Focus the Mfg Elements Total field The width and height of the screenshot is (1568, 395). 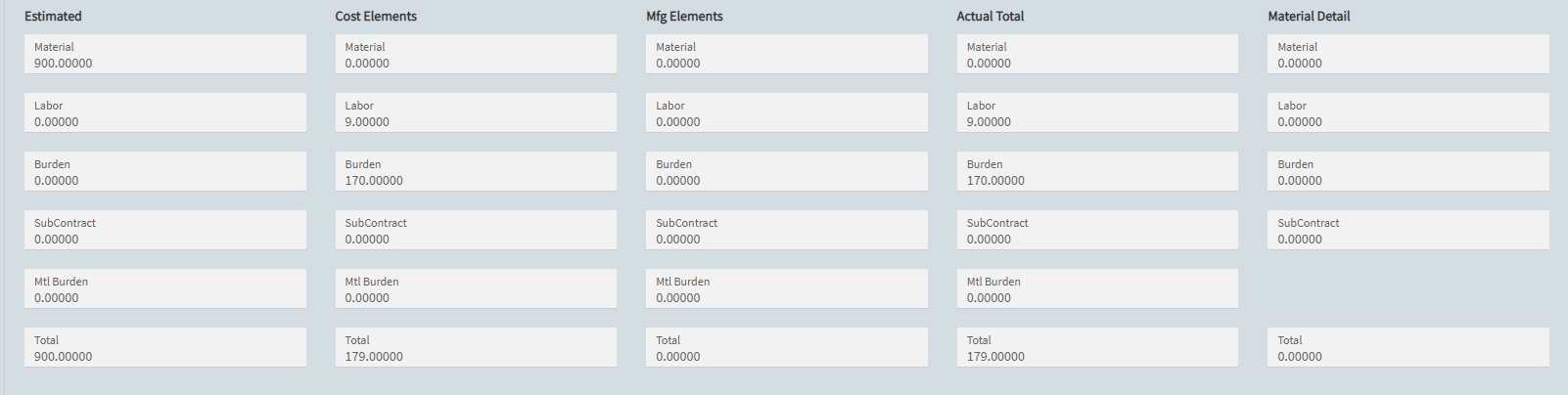(x=786, y=348)
